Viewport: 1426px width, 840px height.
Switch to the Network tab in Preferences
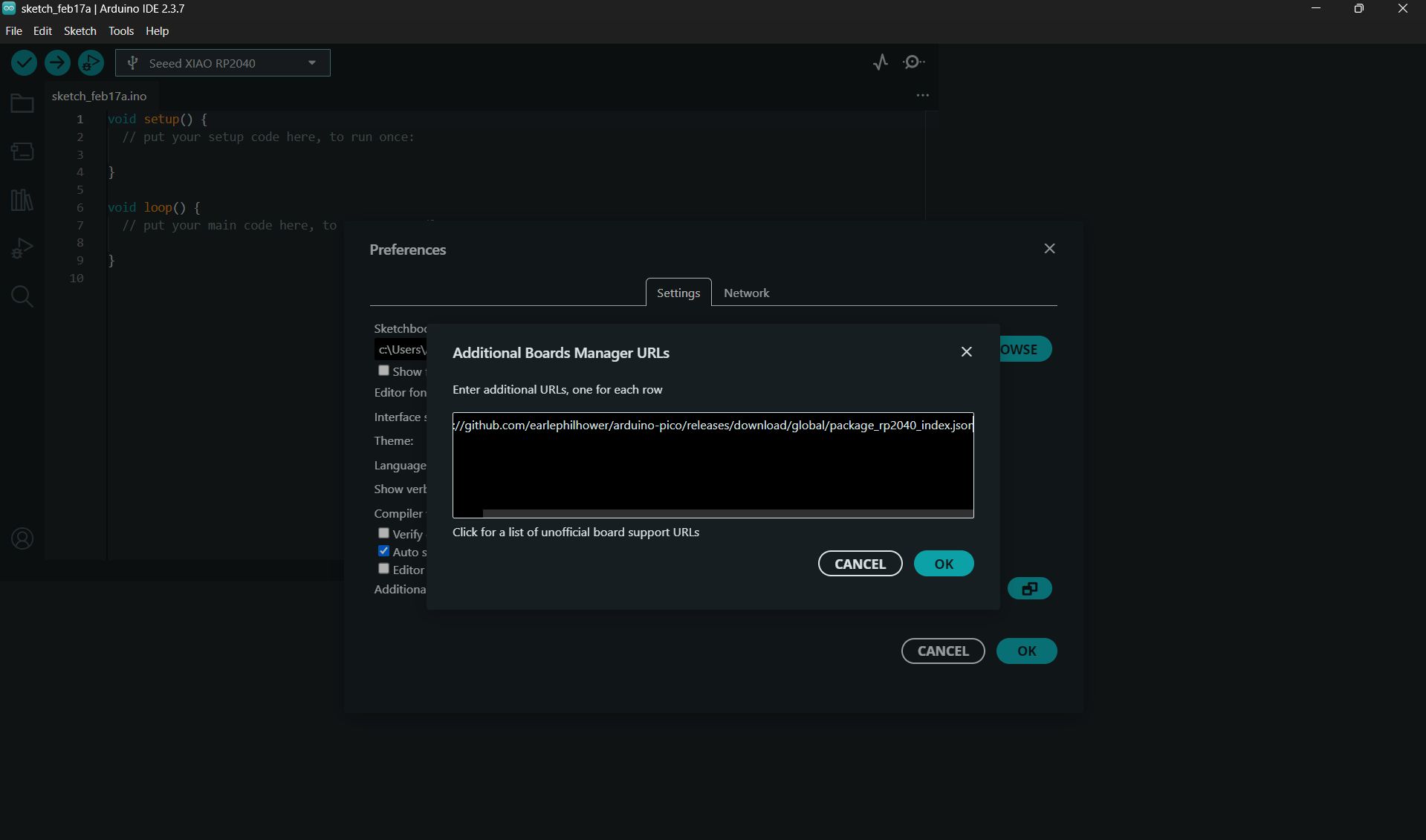746,293
